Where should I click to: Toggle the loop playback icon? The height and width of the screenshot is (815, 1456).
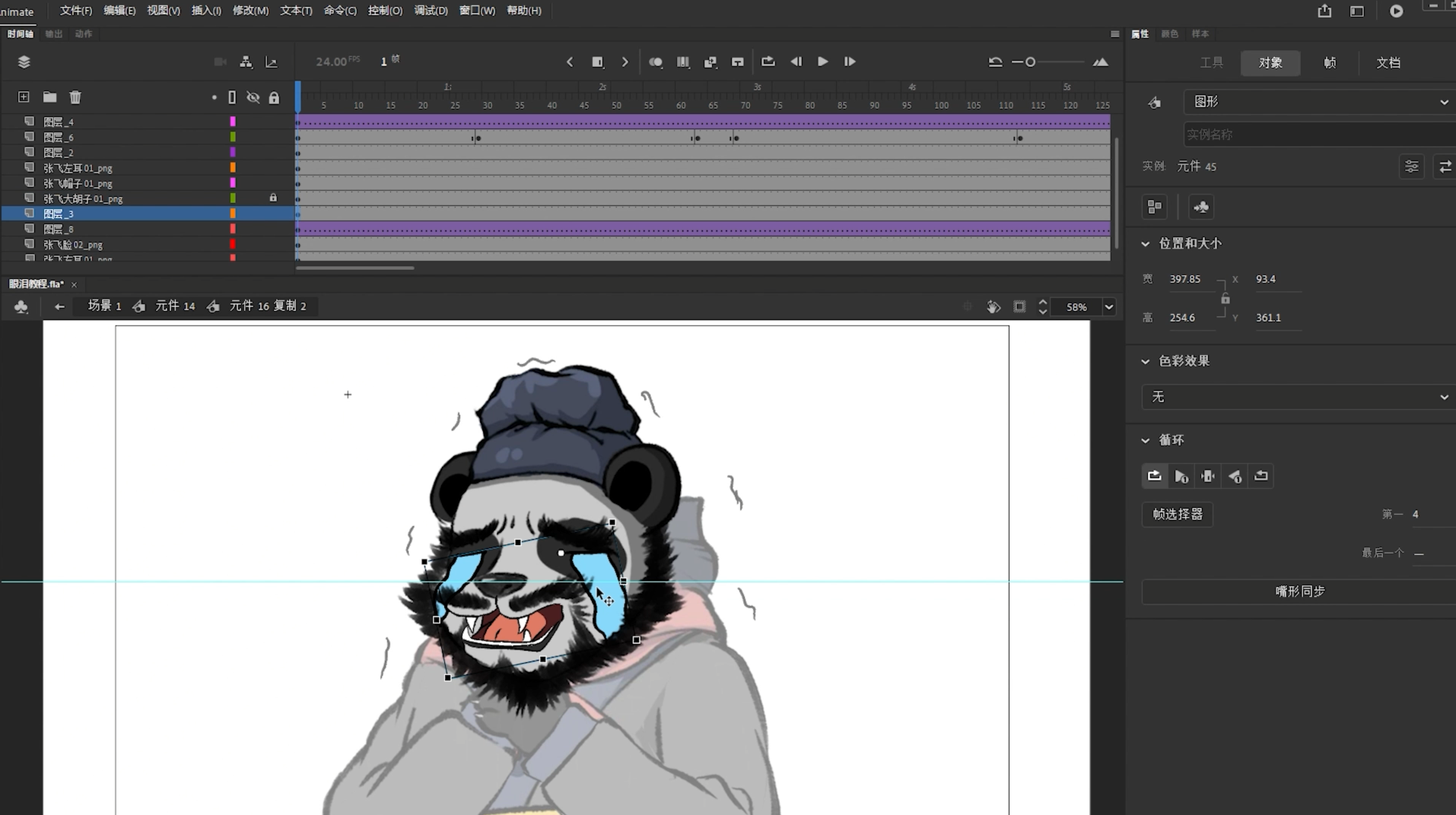(768, 62)
